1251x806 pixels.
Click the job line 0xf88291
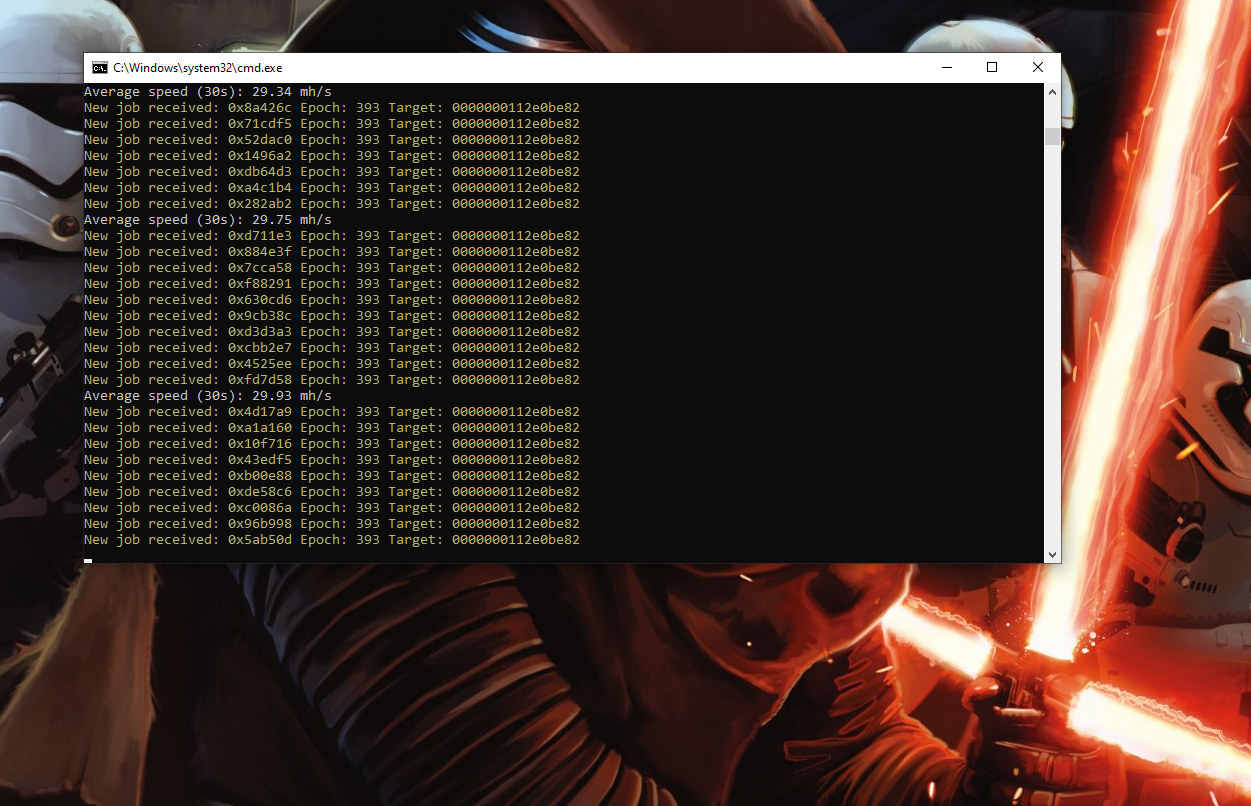(x=332, y=284)
